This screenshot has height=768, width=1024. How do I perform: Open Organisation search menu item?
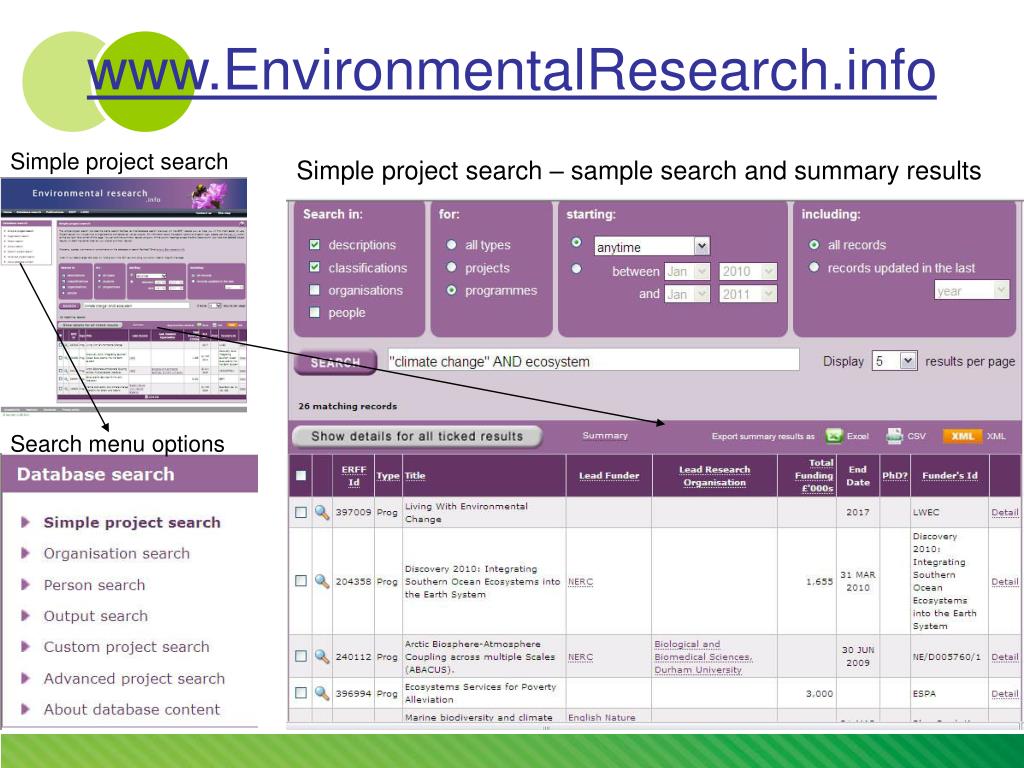116,553
